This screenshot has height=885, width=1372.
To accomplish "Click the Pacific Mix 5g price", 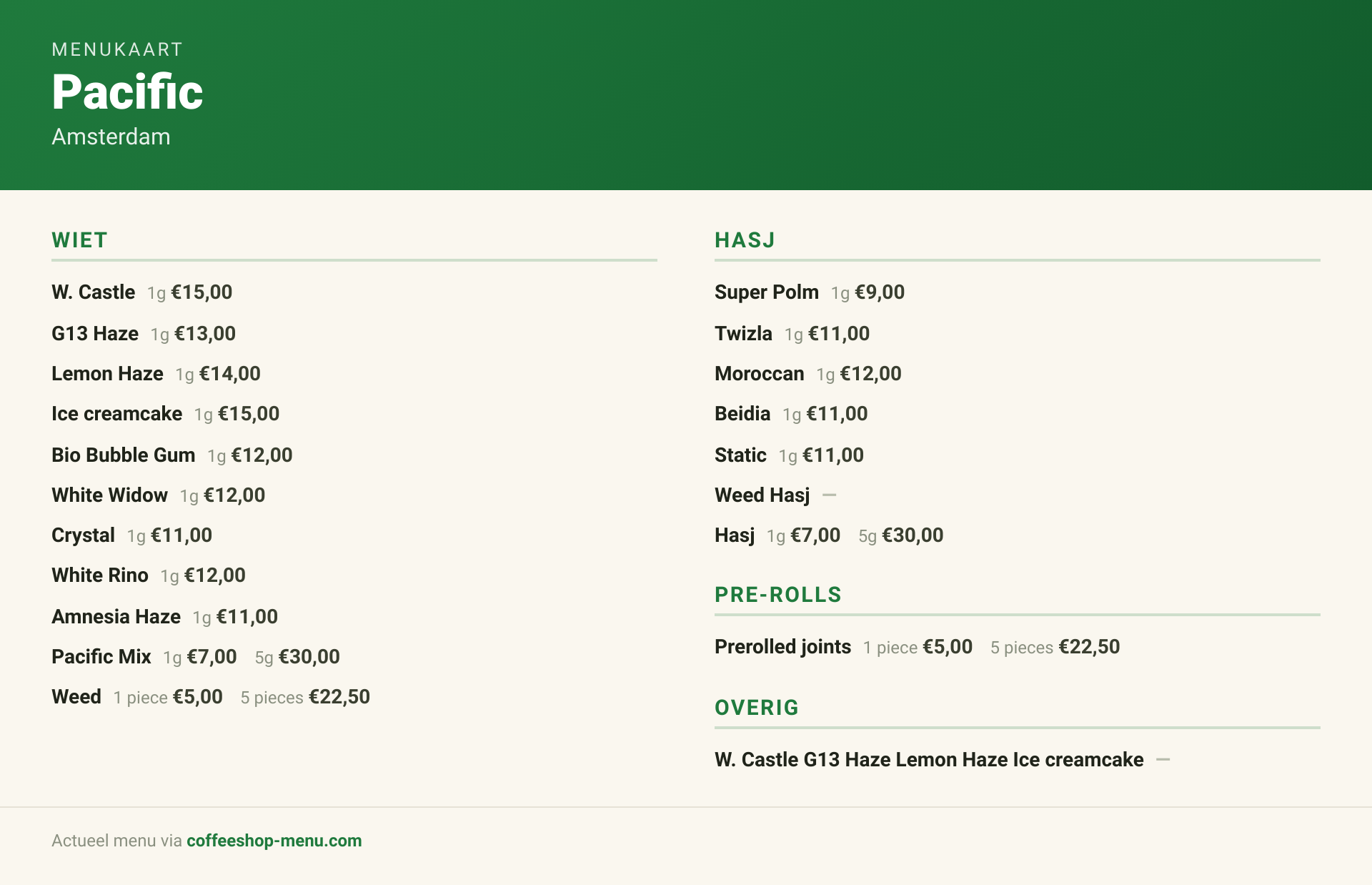I will pos(297,657).
